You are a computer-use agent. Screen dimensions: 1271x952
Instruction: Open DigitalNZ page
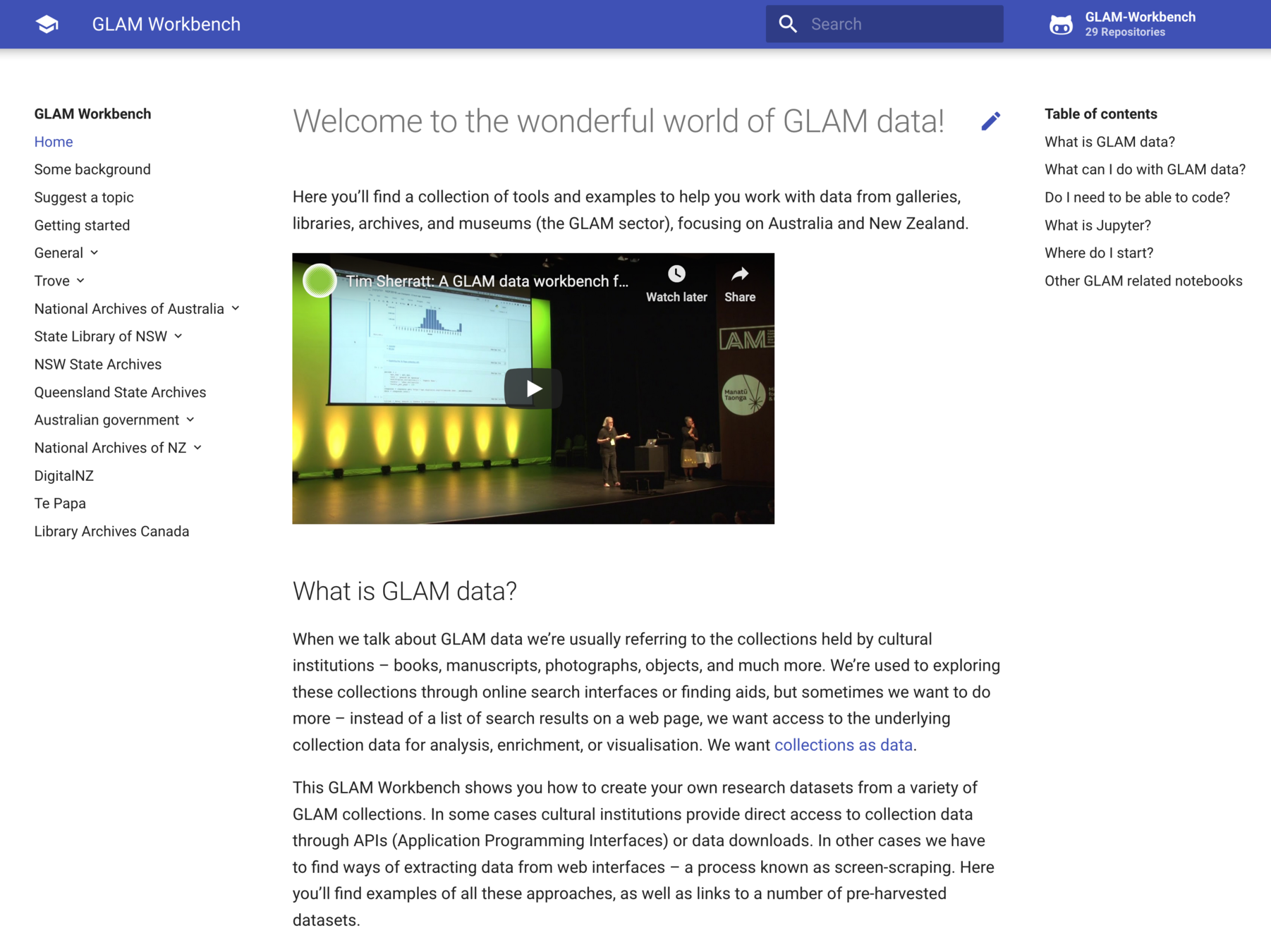(64, 476)
